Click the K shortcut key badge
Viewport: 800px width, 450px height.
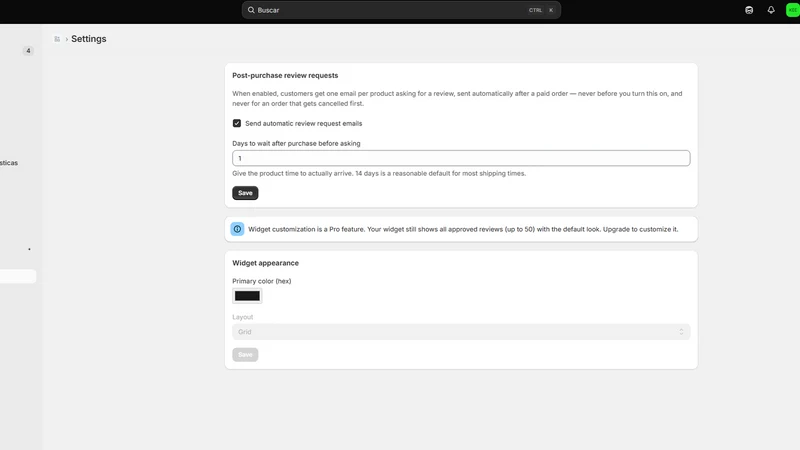(x=551, y=10)
